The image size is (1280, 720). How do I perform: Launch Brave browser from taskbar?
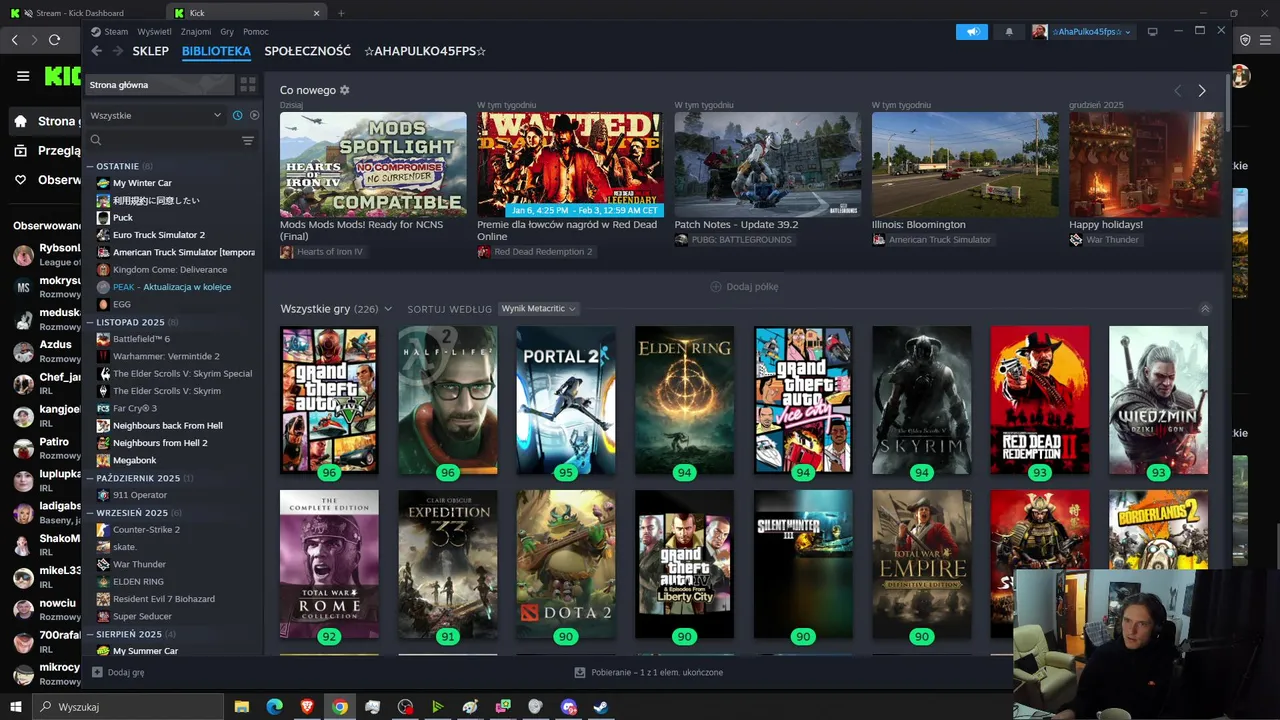pos(307,707)
